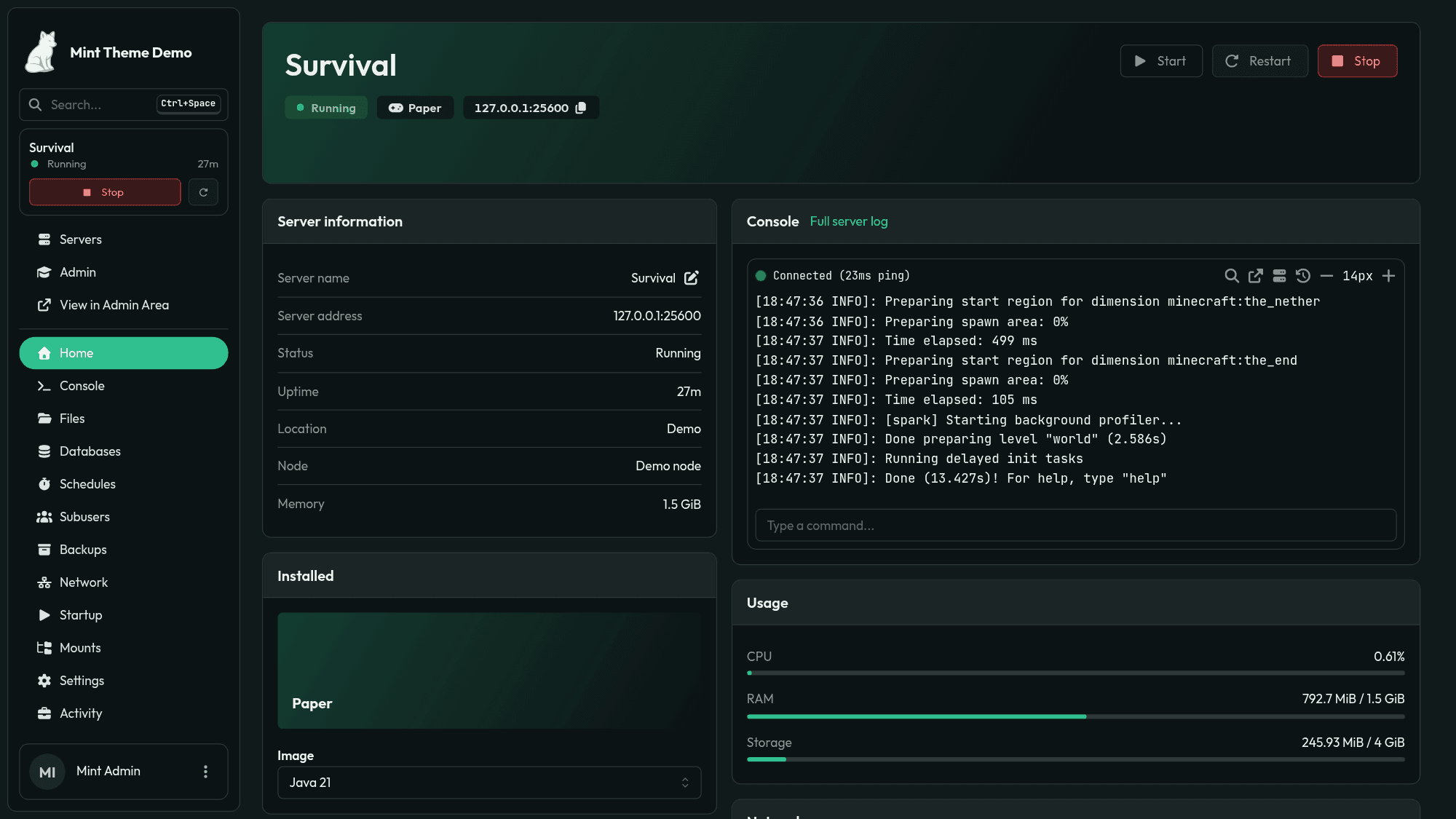Go to Admin section

[124, 272]
